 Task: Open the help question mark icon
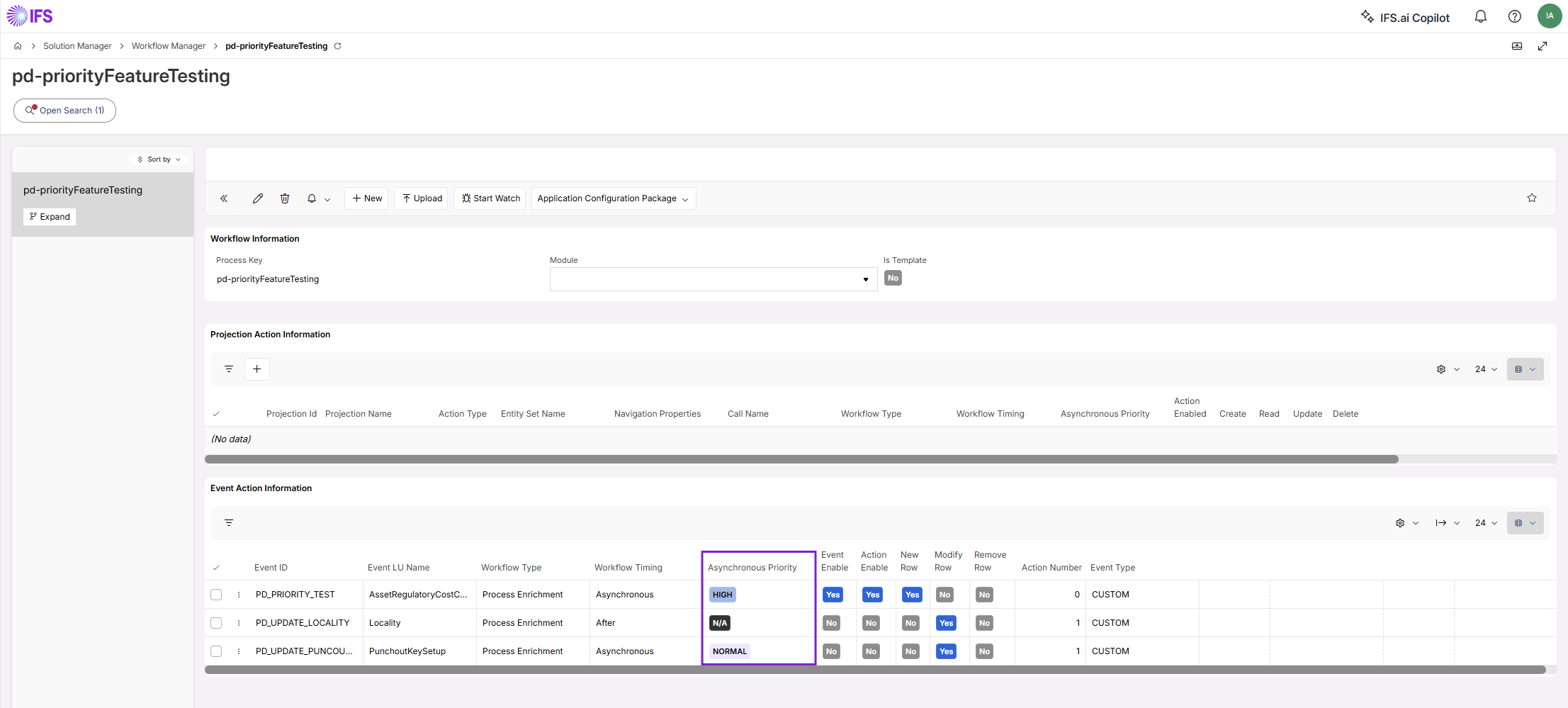coord(1515,16)
